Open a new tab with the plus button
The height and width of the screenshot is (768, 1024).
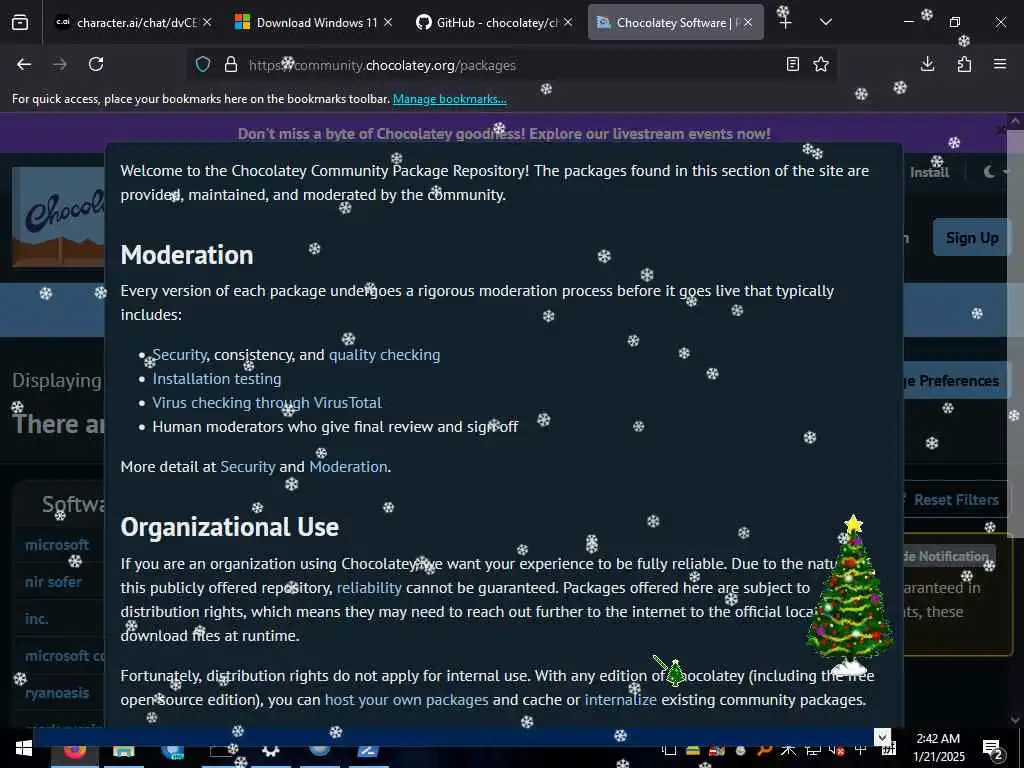coord(785,22)
